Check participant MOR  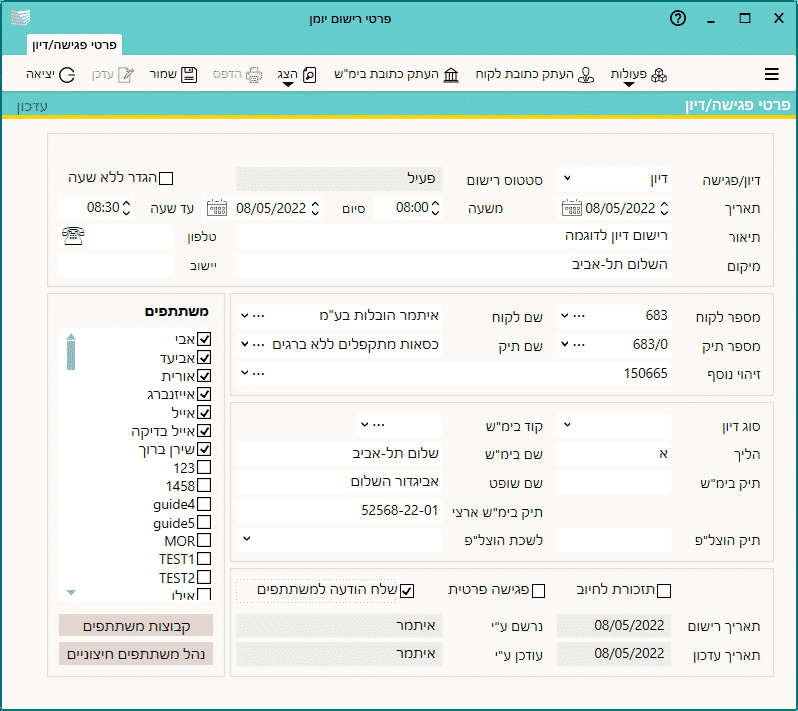point(204,540)
